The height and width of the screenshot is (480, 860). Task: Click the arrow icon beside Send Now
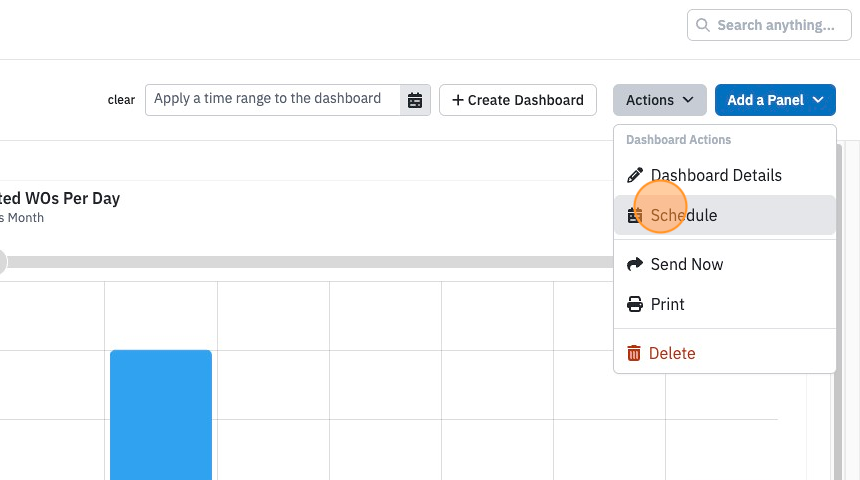[635, 264]
